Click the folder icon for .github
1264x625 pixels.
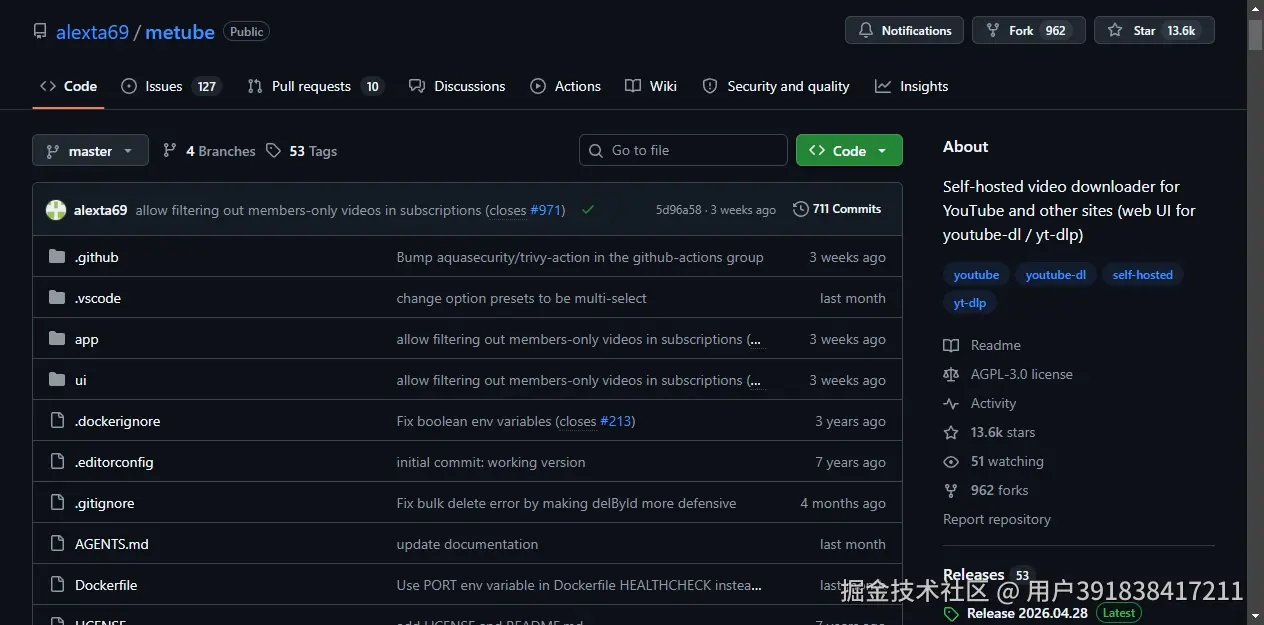pyautogui.click(x=57, y=257)
